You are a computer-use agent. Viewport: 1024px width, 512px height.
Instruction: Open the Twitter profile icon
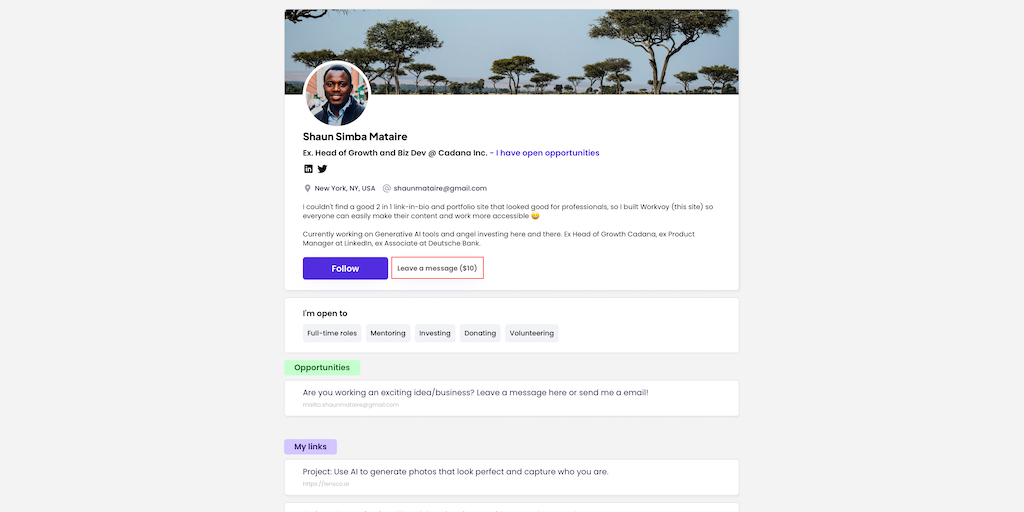coord(322,169)
